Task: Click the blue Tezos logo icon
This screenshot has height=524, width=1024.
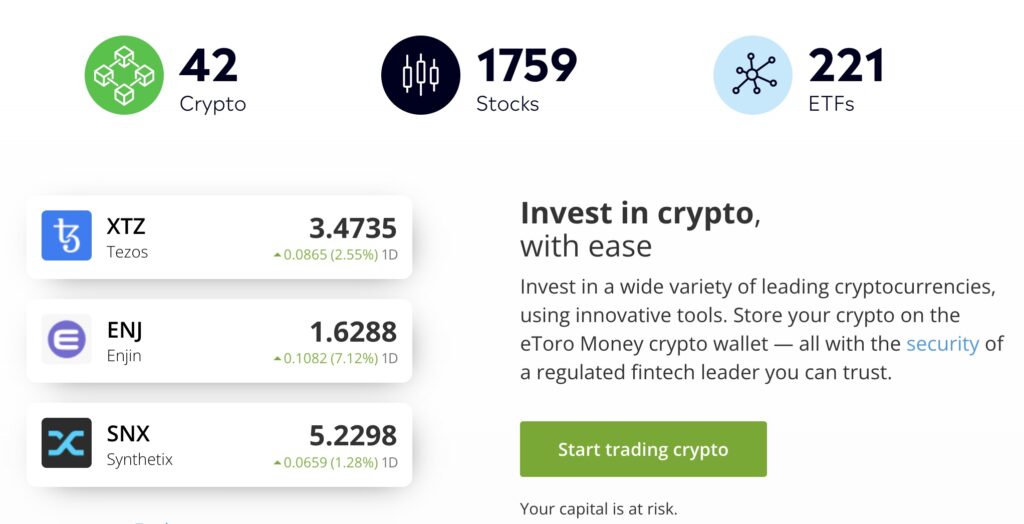Action: point(67,236)
